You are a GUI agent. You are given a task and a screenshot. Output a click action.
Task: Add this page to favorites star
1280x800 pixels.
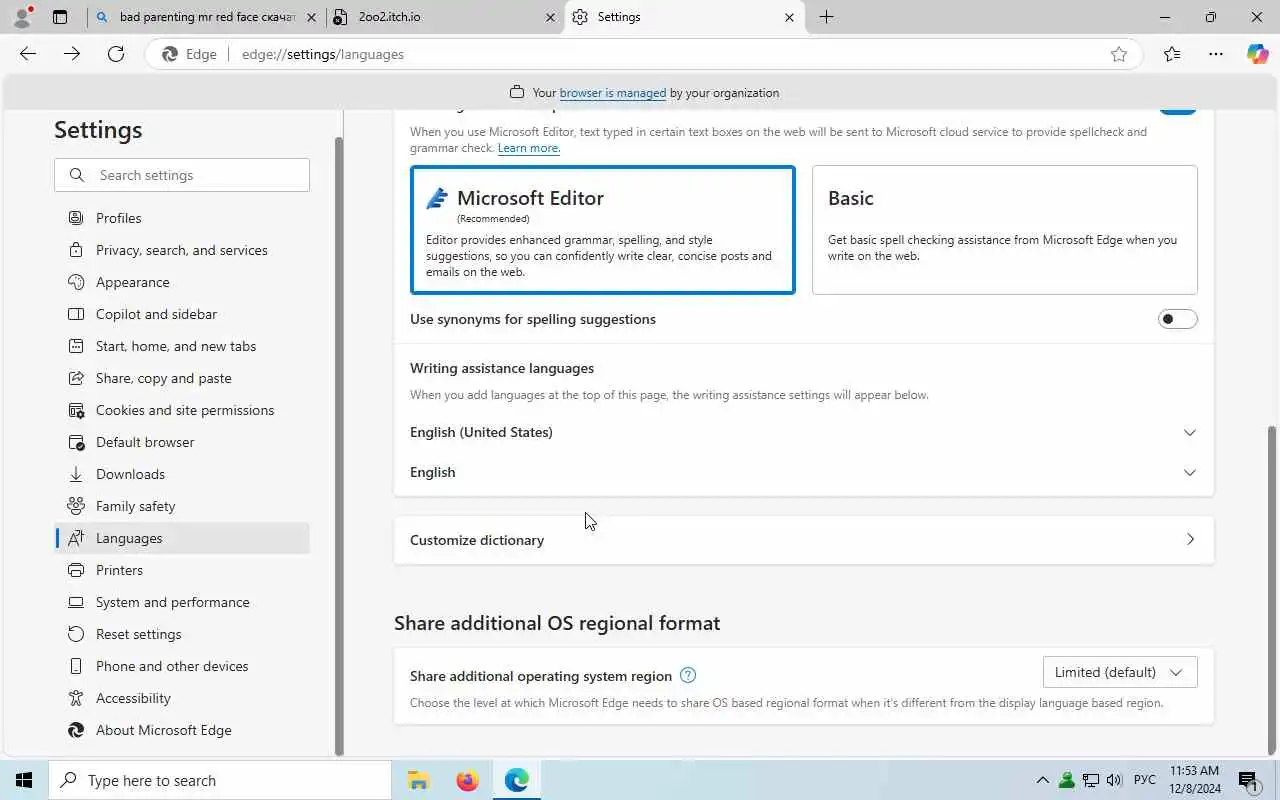[x=1119, y=54]
